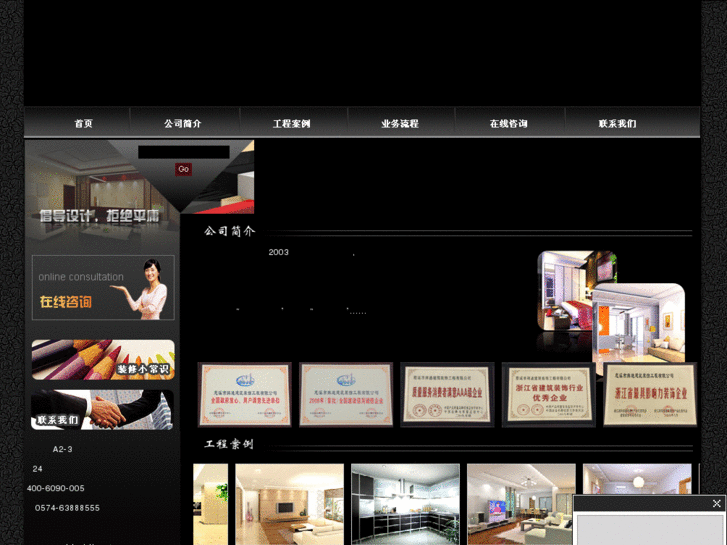The height and width of the screenshot is (545, 727).
Task: Click the A2-3 address text
Action: click(x=63, y=449)
